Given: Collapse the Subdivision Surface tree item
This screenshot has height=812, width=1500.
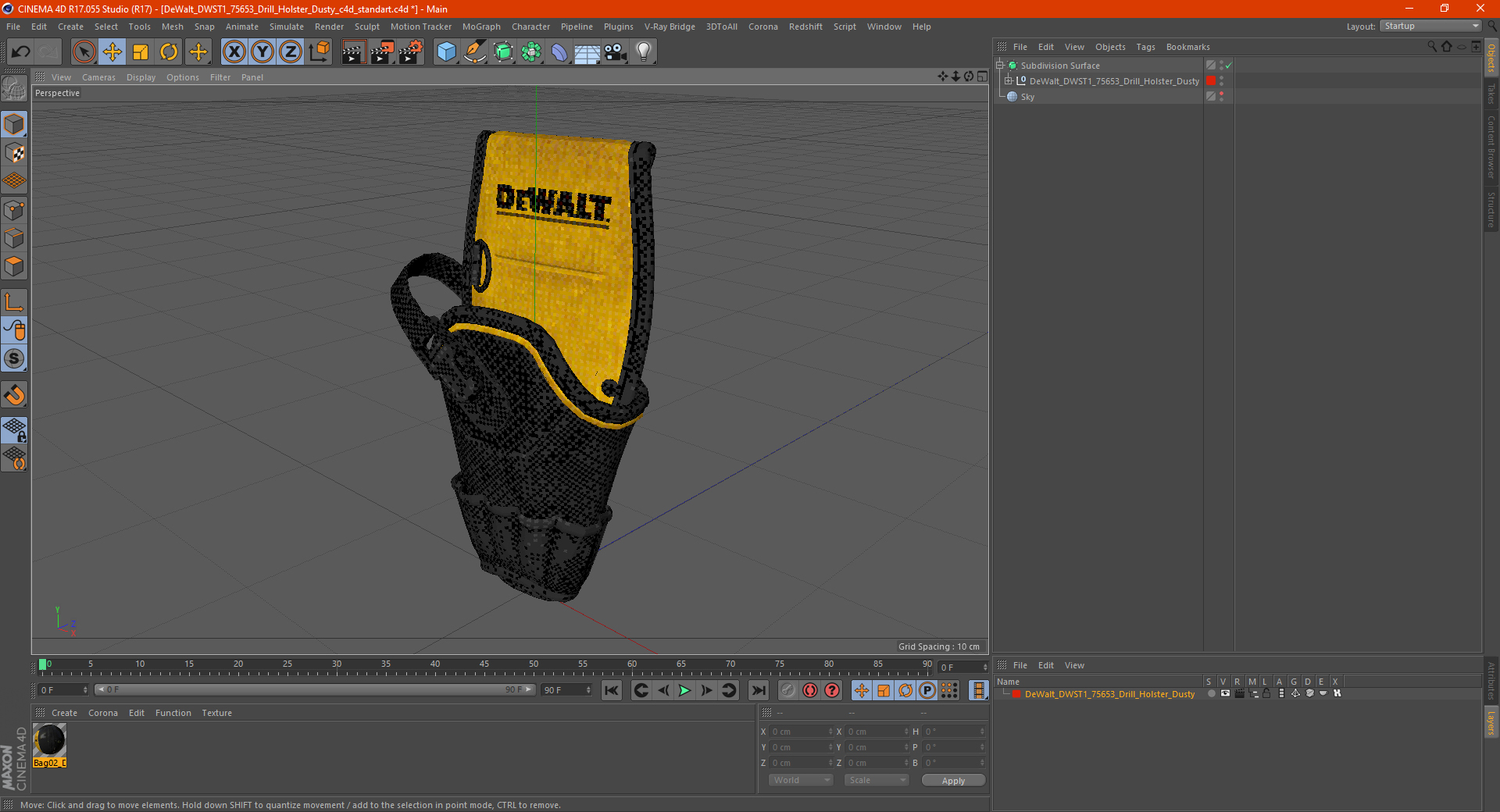Looking at the screenshot, I should (x=999, y=66).
